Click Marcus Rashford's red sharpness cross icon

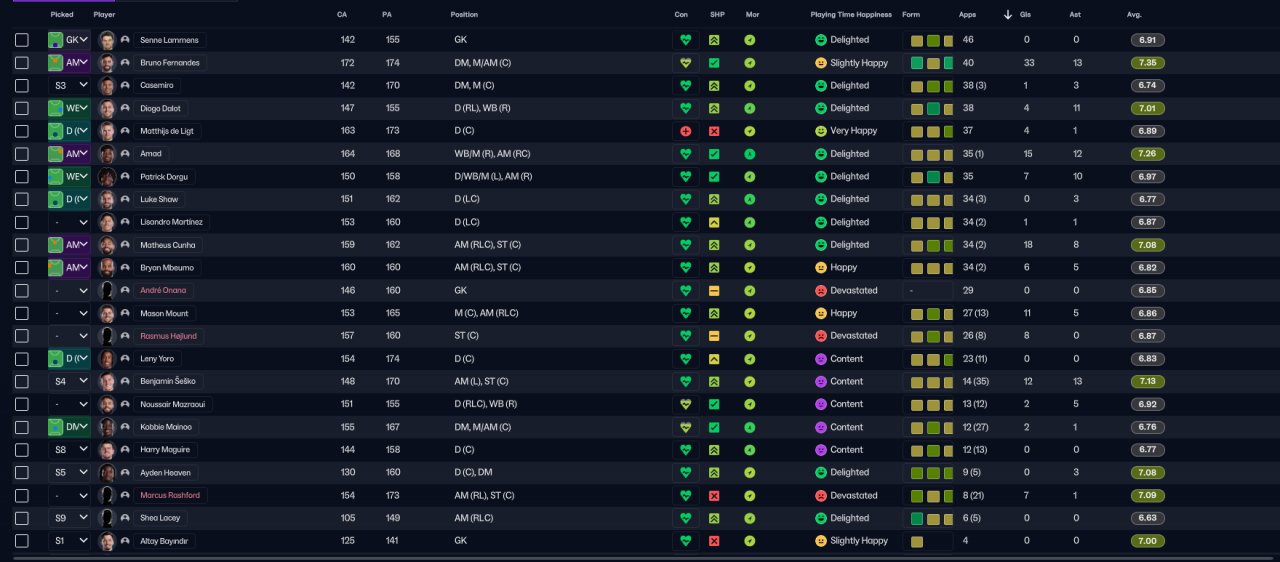click(x=714, y=495)
